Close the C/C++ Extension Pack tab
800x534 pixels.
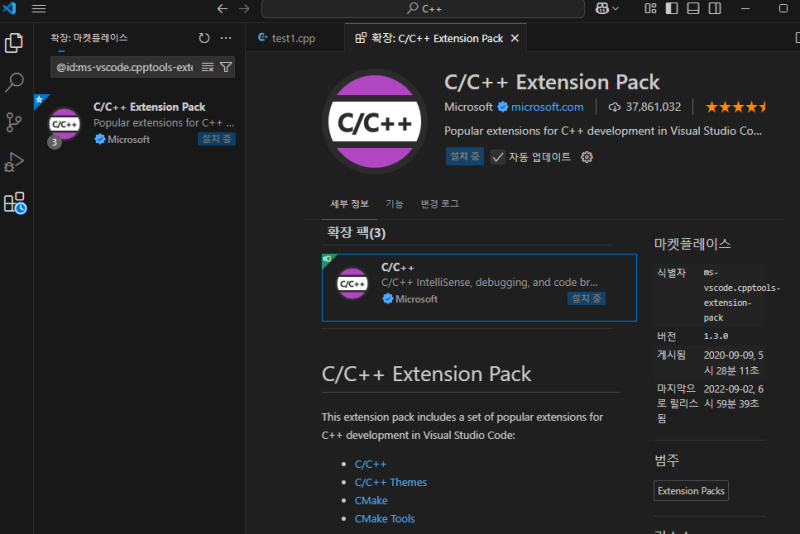pyautogui.click(x=515, y=38)
